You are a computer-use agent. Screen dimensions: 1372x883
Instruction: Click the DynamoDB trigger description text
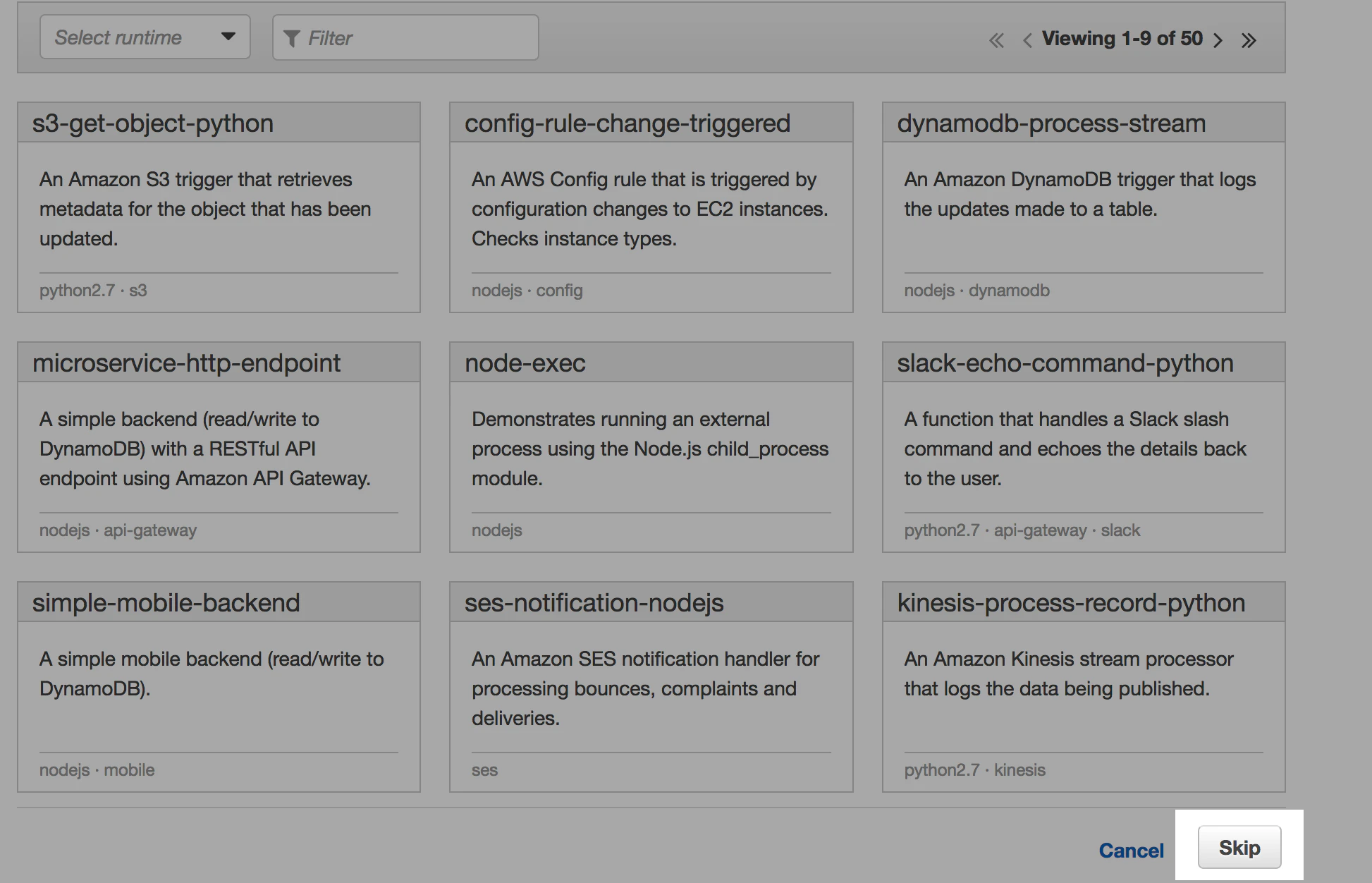1080,194
